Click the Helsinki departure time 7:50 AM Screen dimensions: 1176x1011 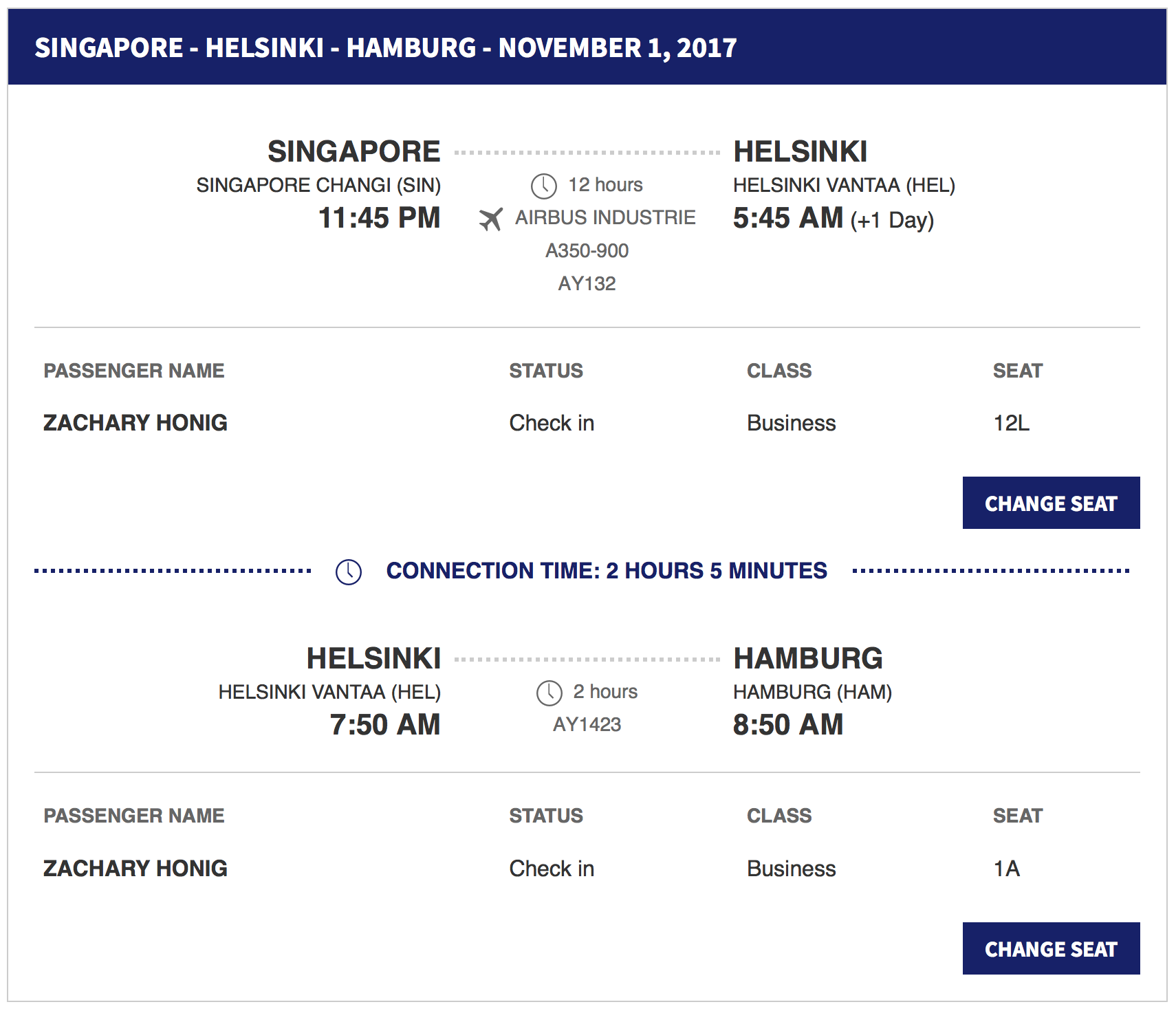pyautogui.click(x=384, y=725)
